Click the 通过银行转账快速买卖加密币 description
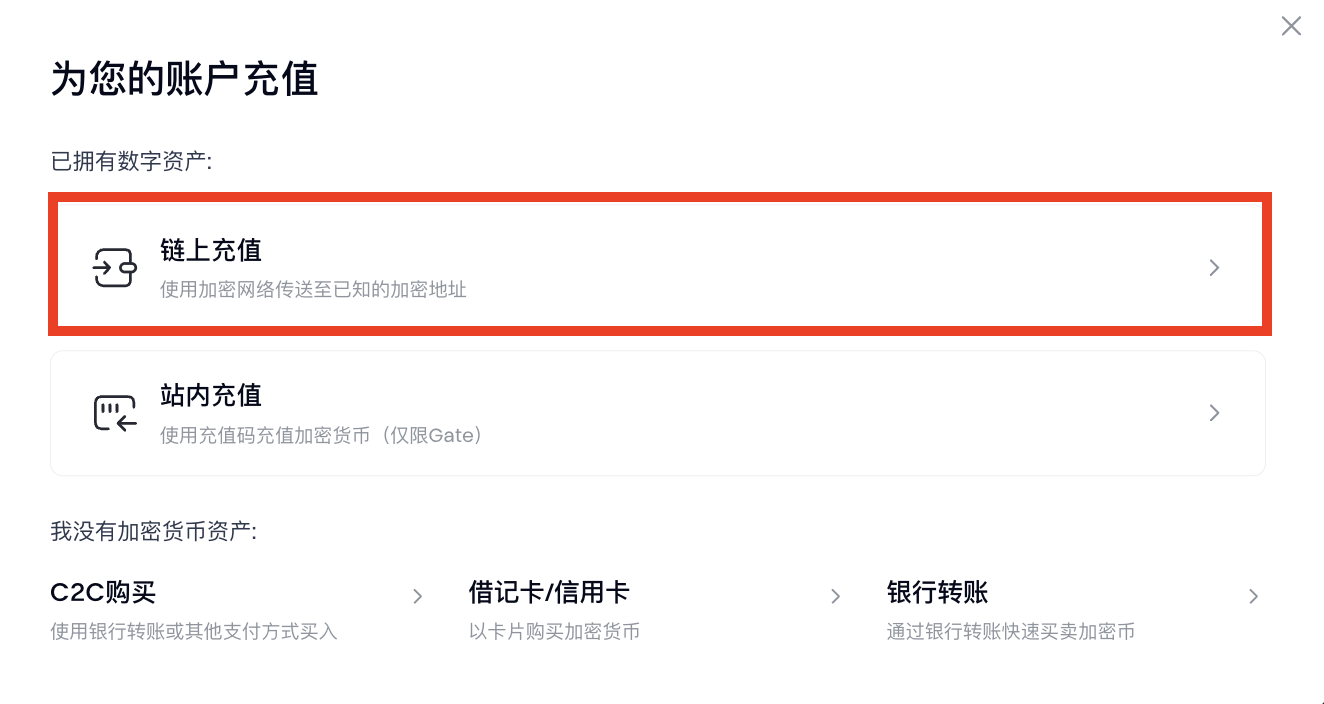Screen dimensions: 1324x704 [1010, 631]
